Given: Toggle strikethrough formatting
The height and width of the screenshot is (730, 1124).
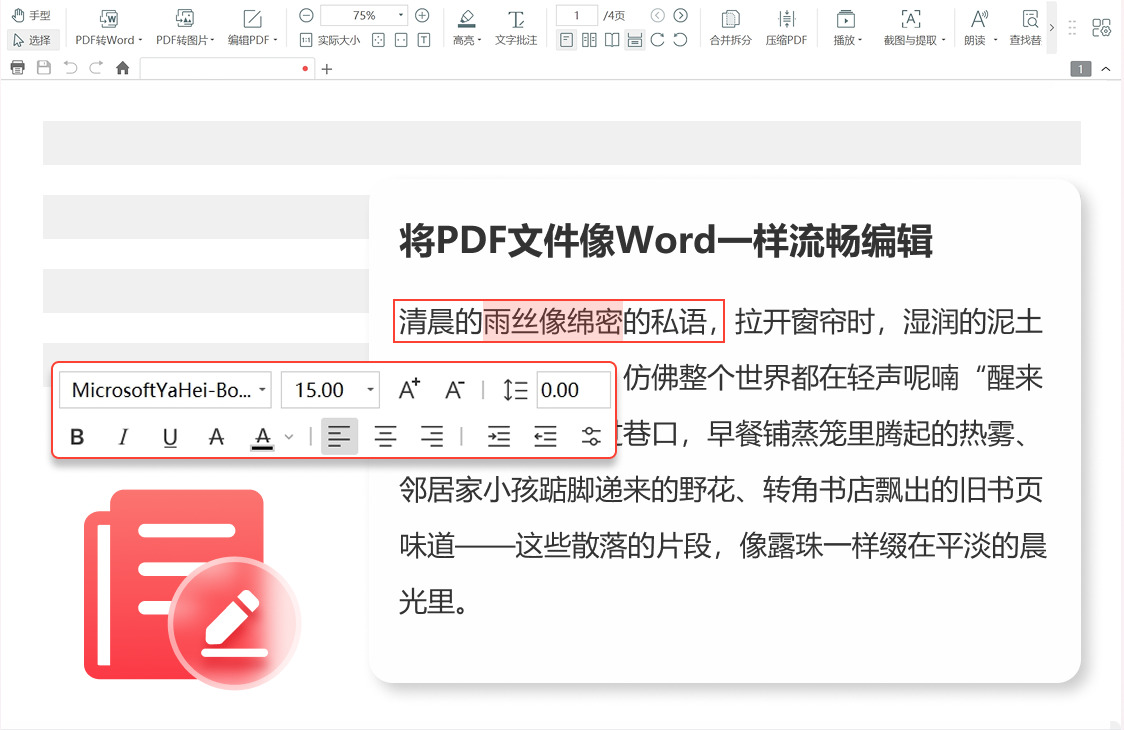Looking at the screenshot, I should pos(216,437).
